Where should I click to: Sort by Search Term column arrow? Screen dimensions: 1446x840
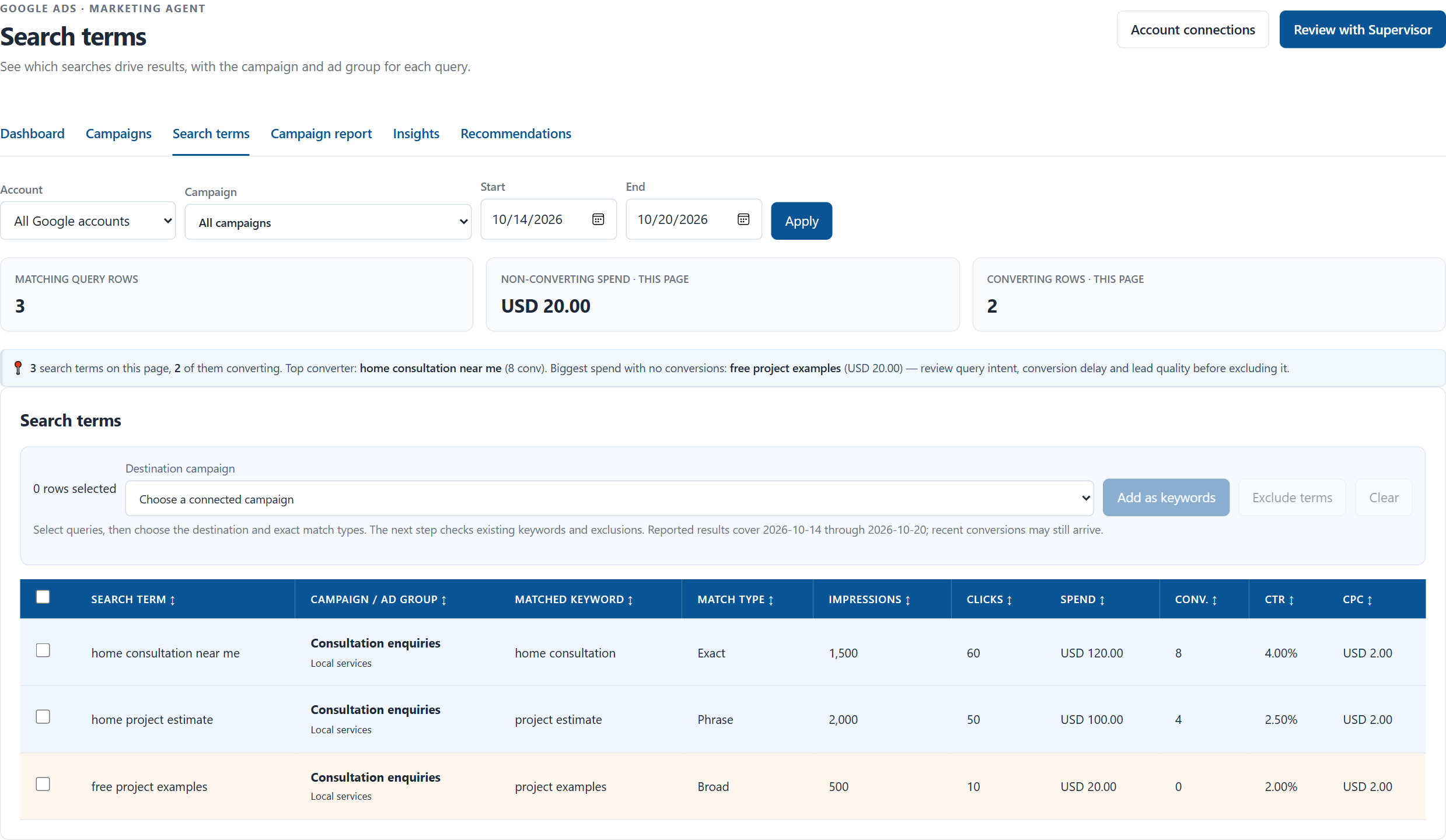pyautogui.click(x=173, y=600)
